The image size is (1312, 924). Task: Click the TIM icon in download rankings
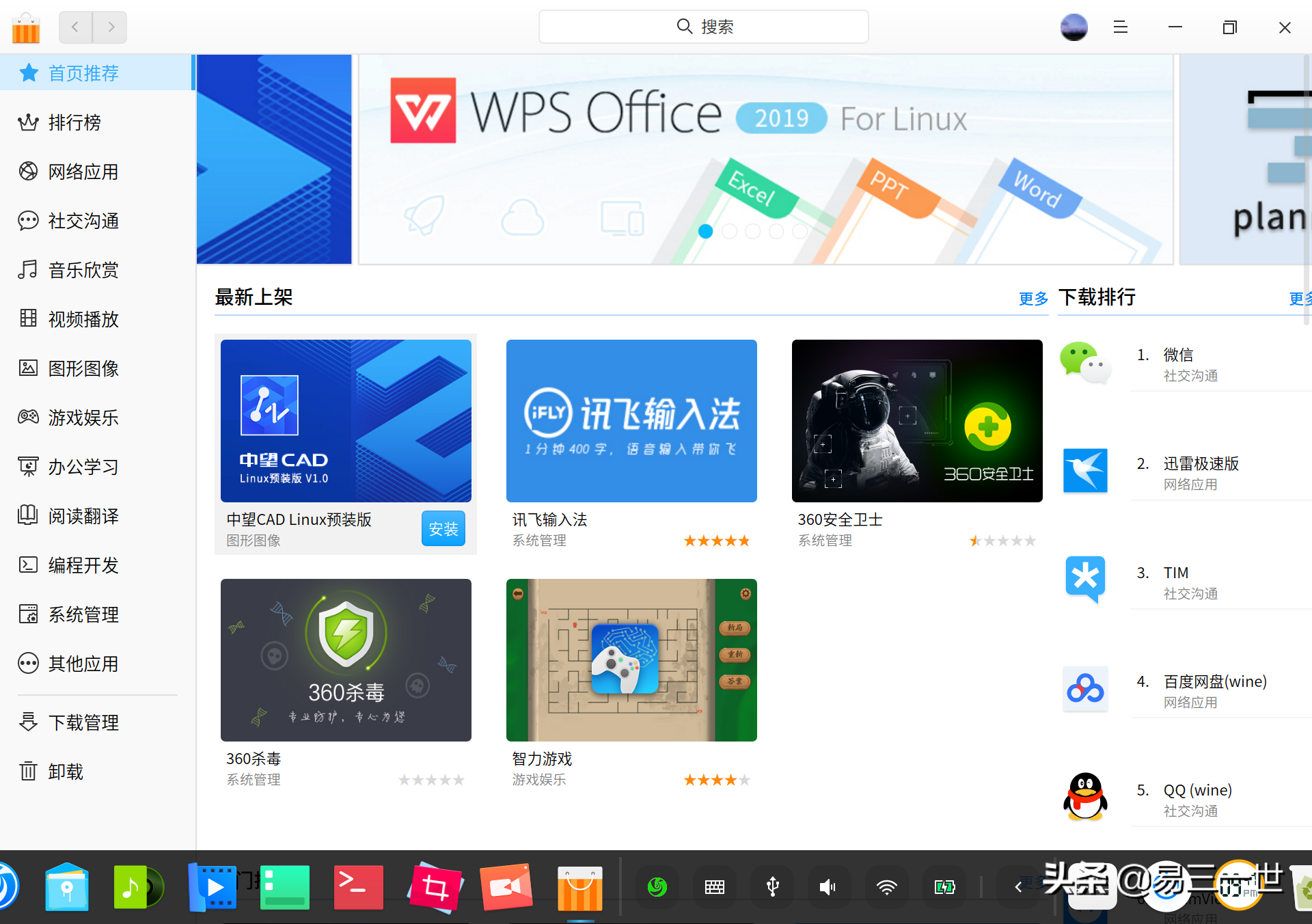point(1085,580)
